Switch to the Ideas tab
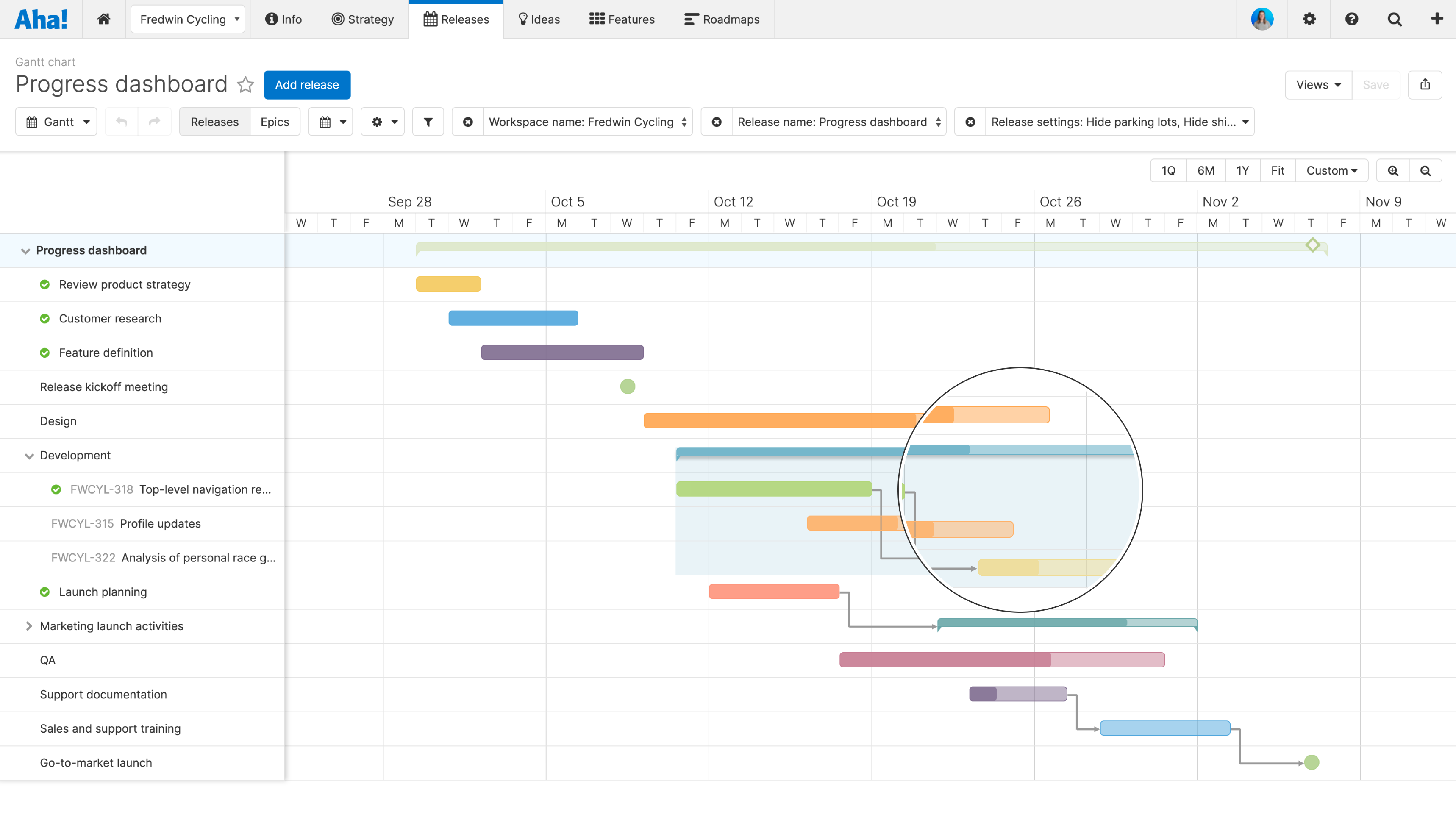1456x820 pixels. [x=539, y=19]
